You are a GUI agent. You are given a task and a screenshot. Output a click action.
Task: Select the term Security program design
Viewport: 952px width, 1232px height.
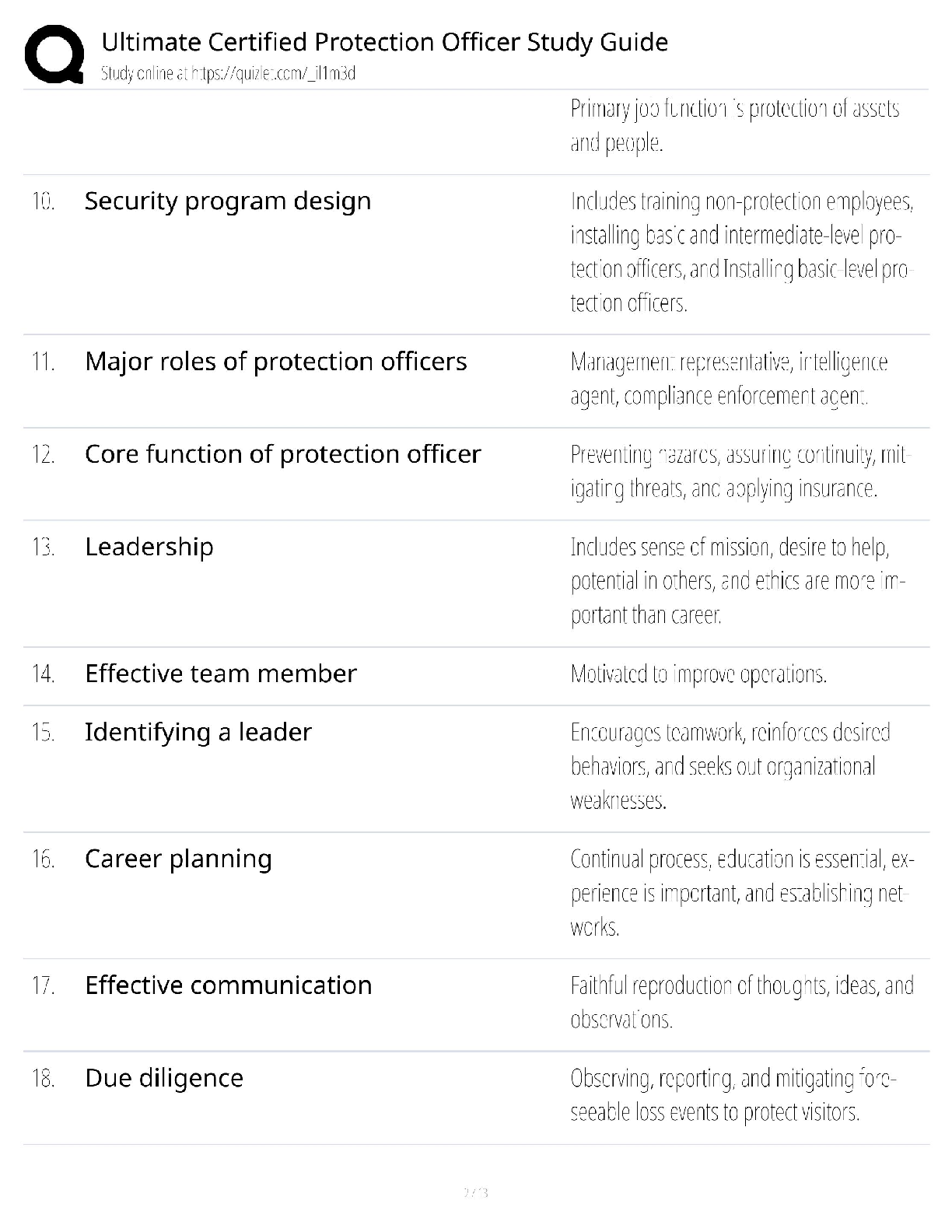click(228, 201)
